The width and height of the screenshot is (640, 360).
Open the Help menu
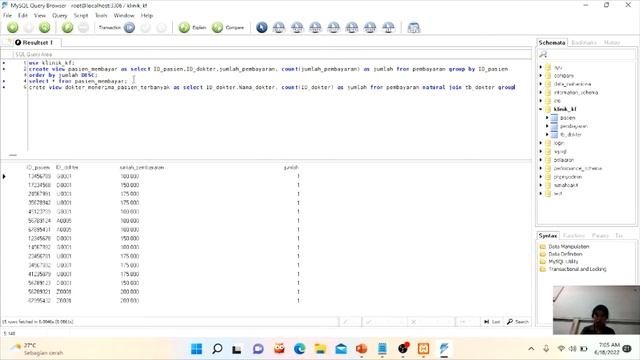coord(147,16)
